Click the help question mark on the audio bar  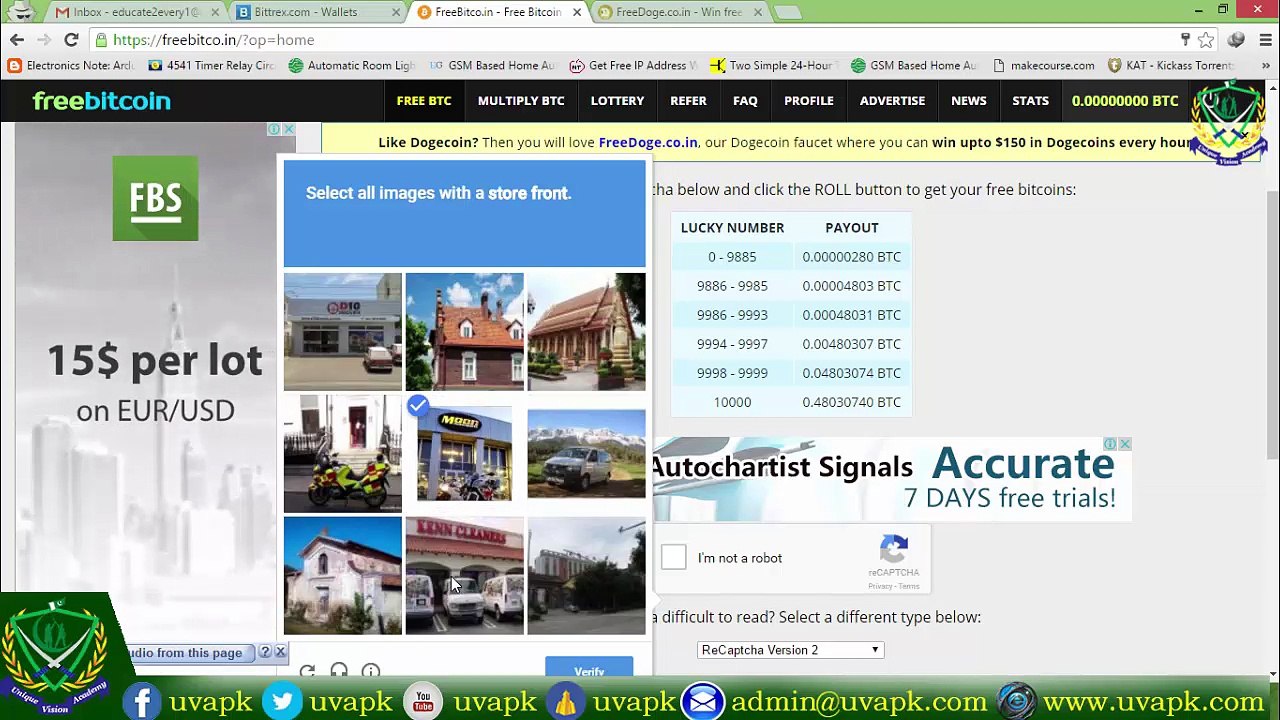coord(264,652)
